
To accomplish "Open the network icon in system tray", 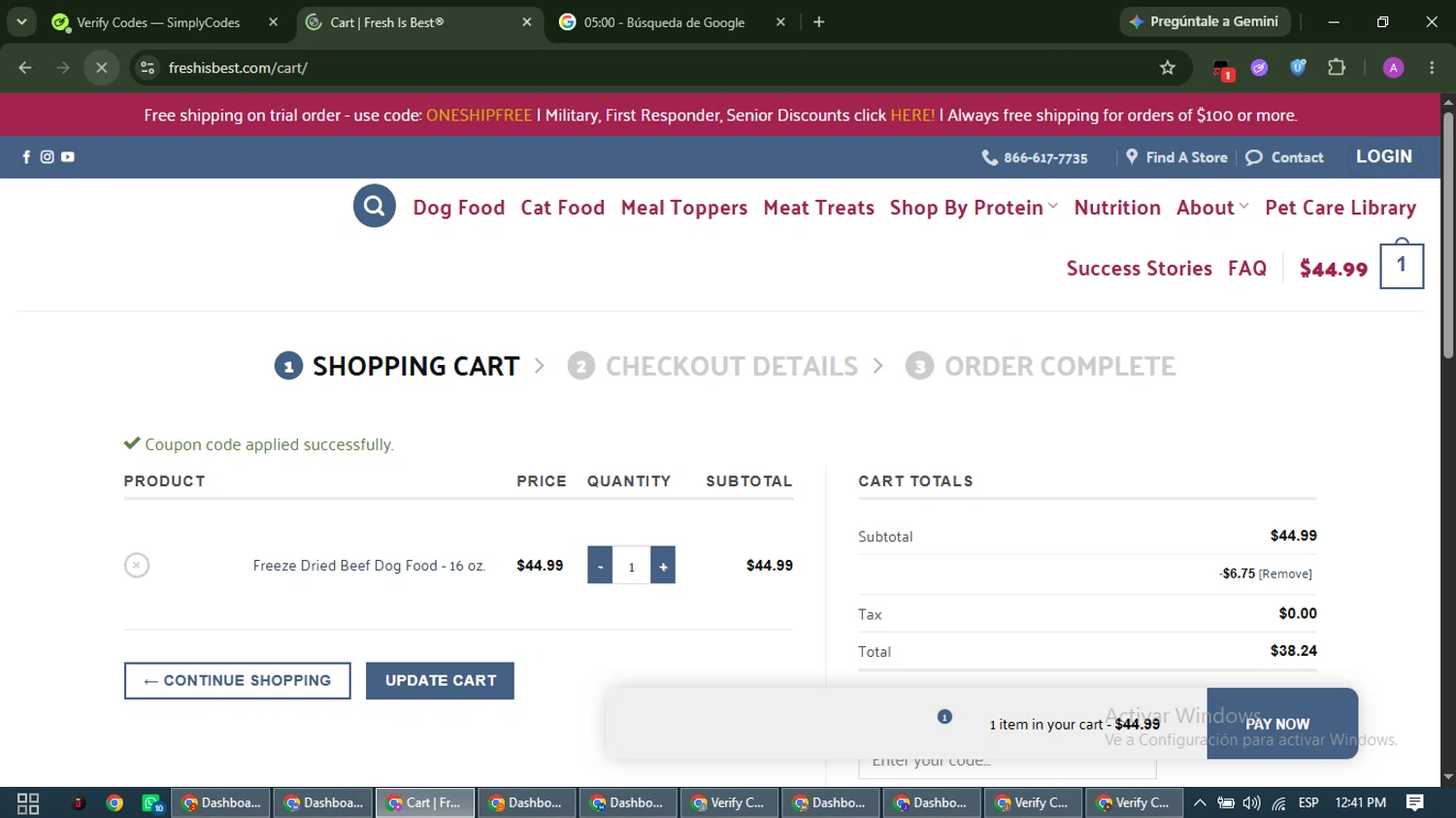I will pos(1279,803).
